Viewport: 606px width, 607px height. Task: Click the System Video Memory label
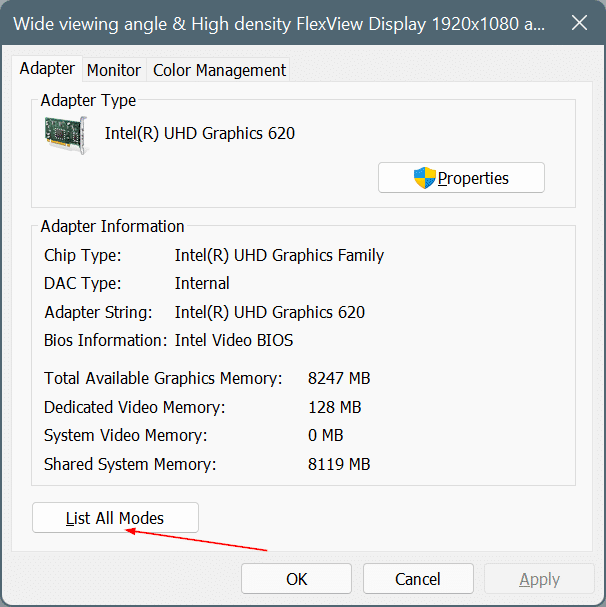125,436
